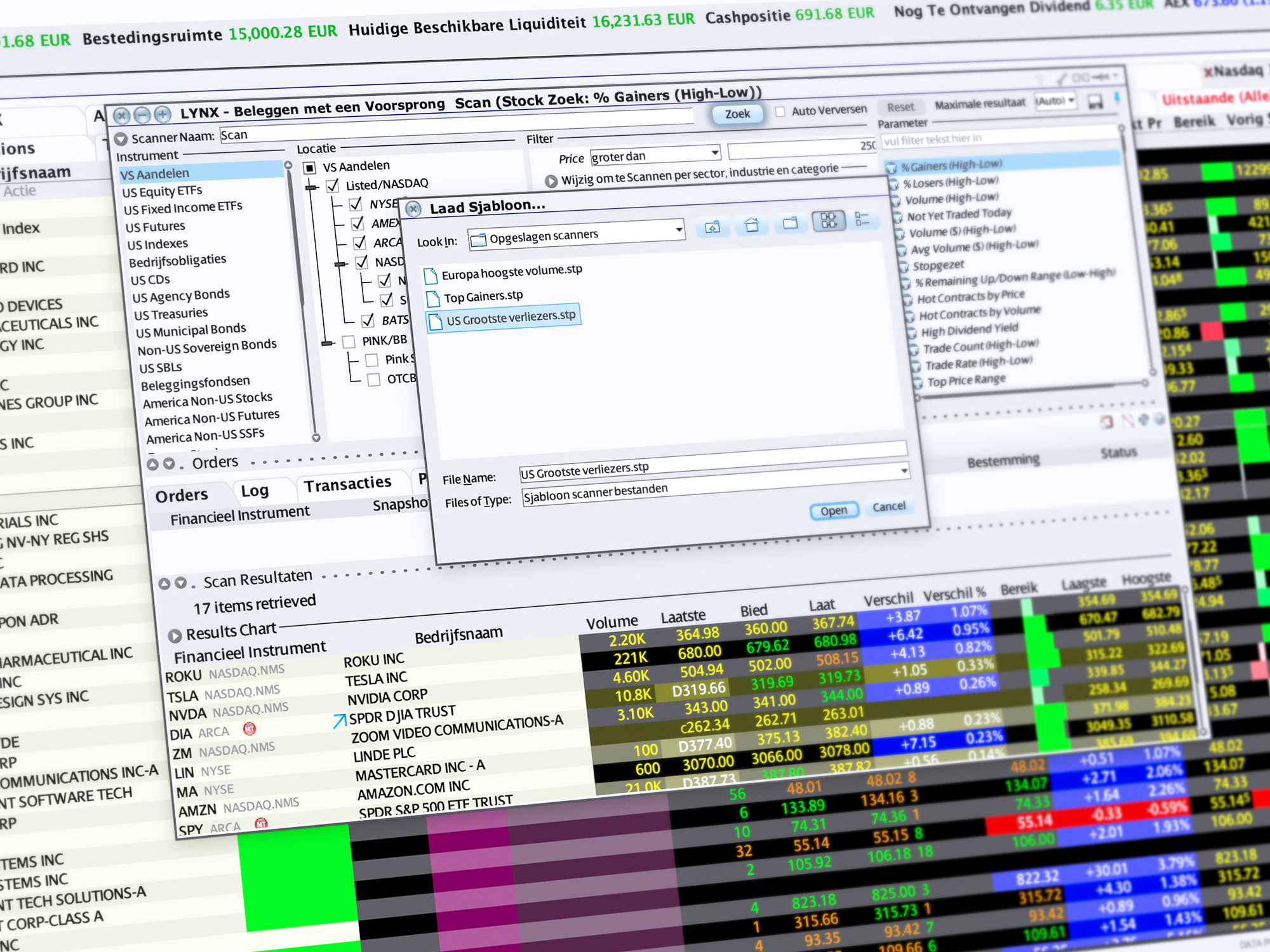Viewport: 1270px width, 952px height.
Task: Click the file icon of Europa hoogste volume.stp
Action: (431, 276)
